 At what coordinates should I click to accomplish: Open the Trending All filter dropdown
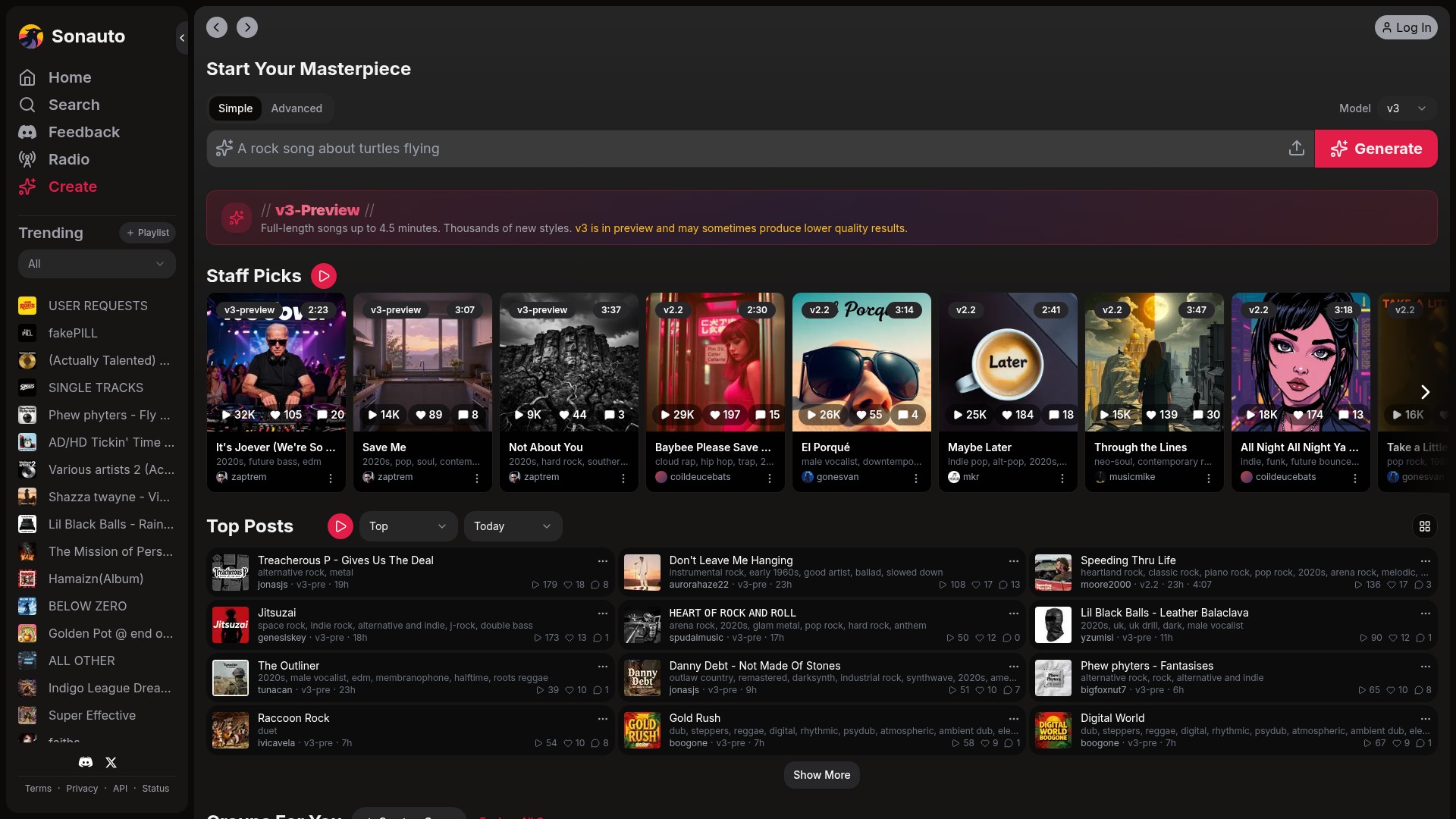(x=96, y=264)
